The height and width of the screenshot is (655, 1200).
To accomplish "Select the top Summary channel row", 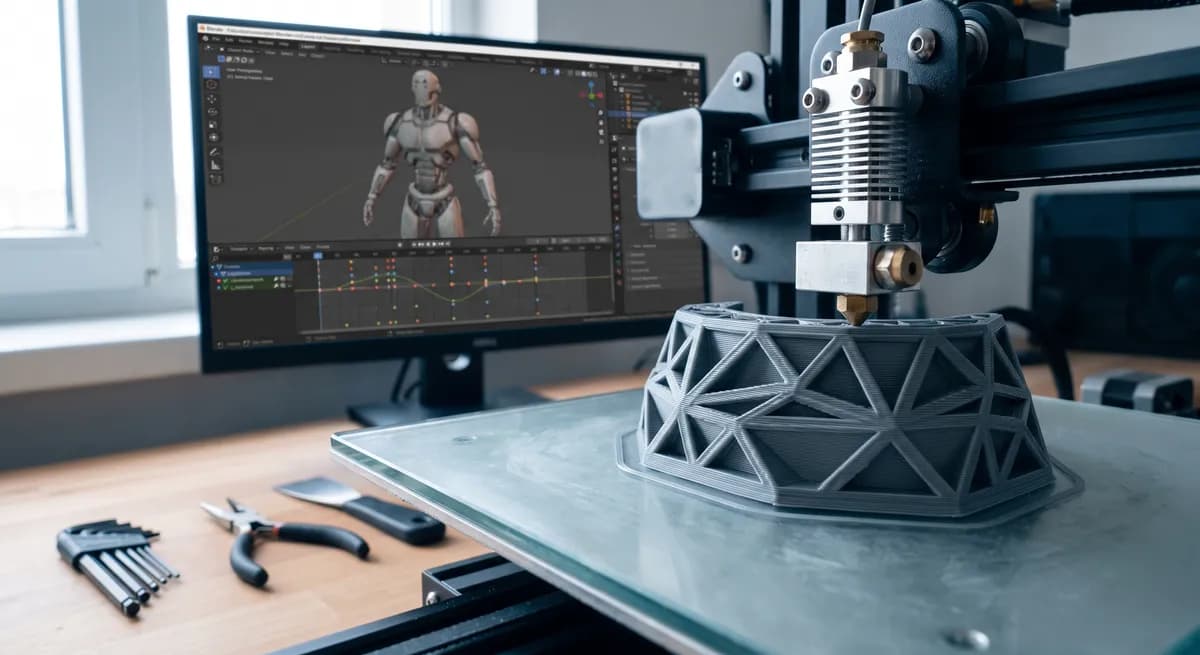I will pyautogui.click(x=251, y=267).
